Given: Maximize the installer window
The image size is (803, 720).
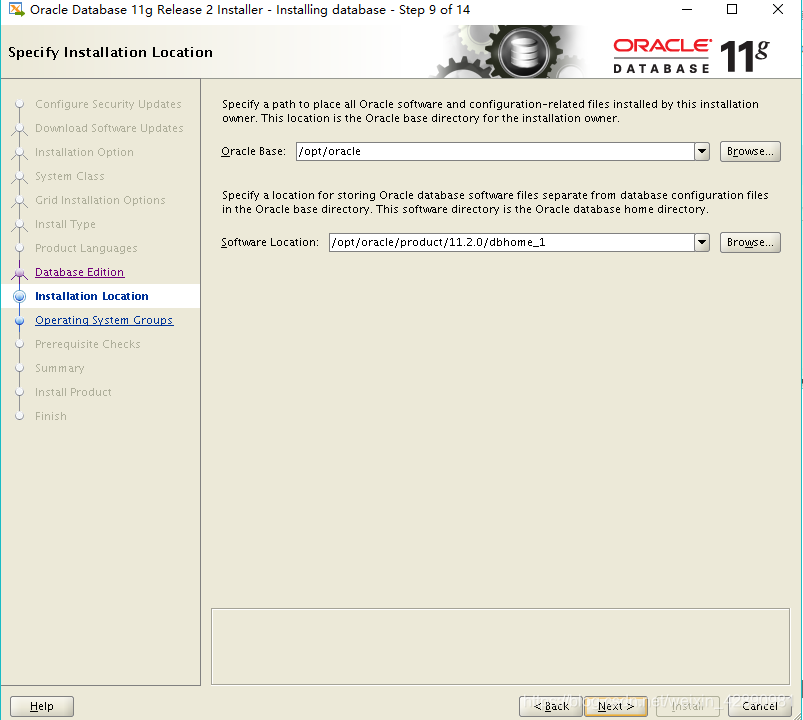Looking at the screenshot, I should tap(732, 9).
